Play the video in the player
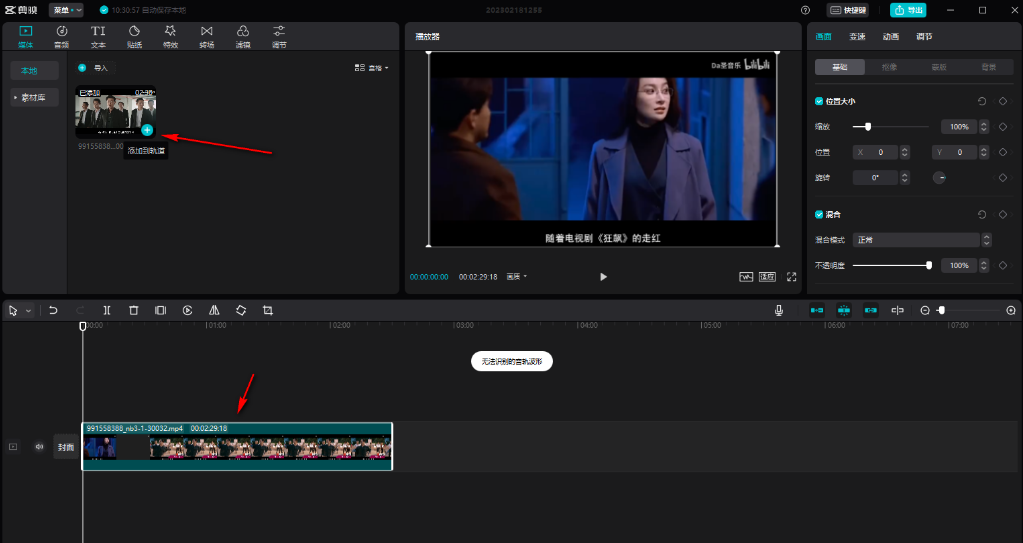Image resolution: width=1023 pixels, height=543 pixels. click(603, 277)
